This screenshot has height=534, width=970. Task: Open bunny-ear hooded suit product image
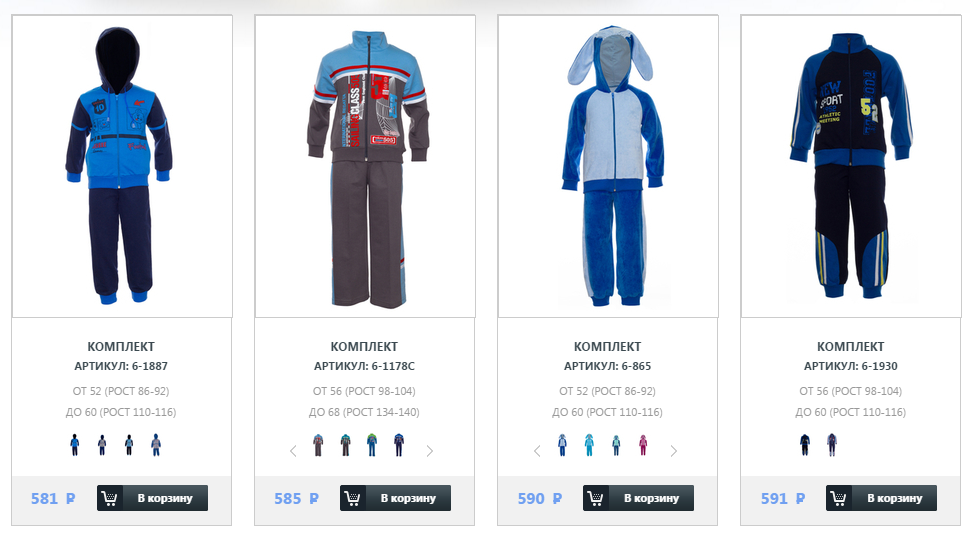click(x=609, y=166)
